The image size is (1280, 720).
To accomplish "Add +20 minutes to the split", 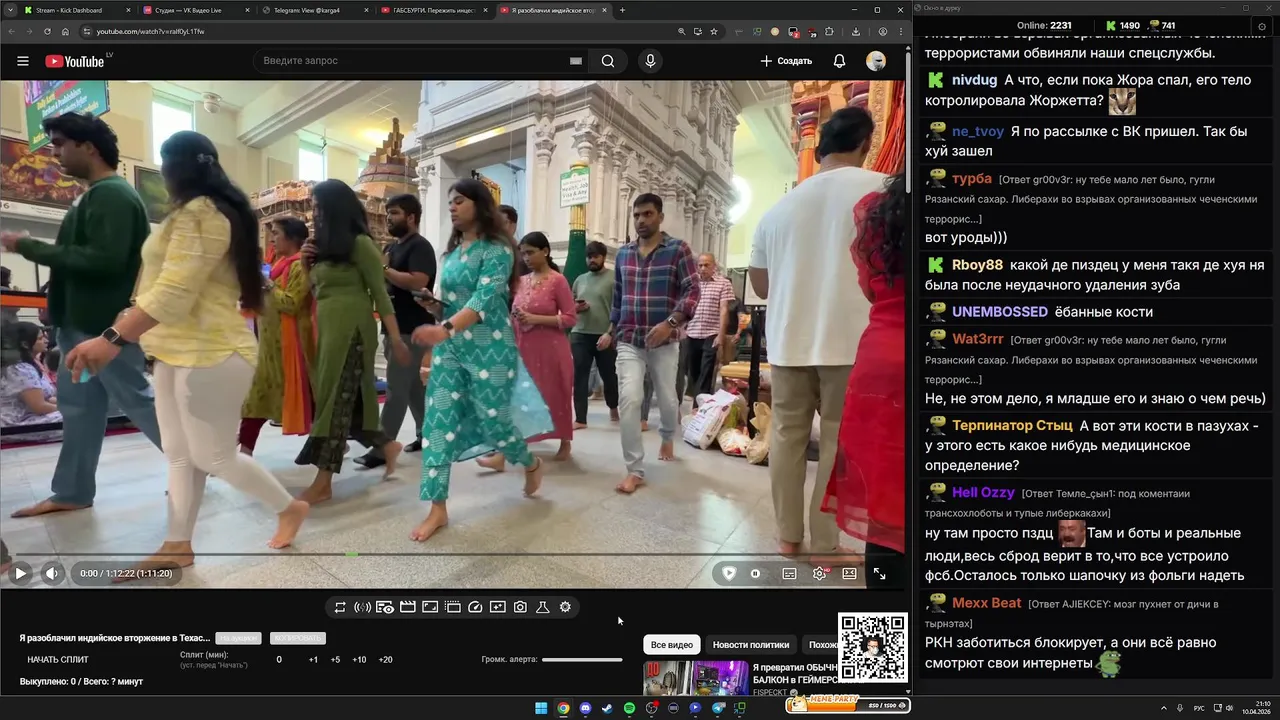I will click(x=385, y=660).
